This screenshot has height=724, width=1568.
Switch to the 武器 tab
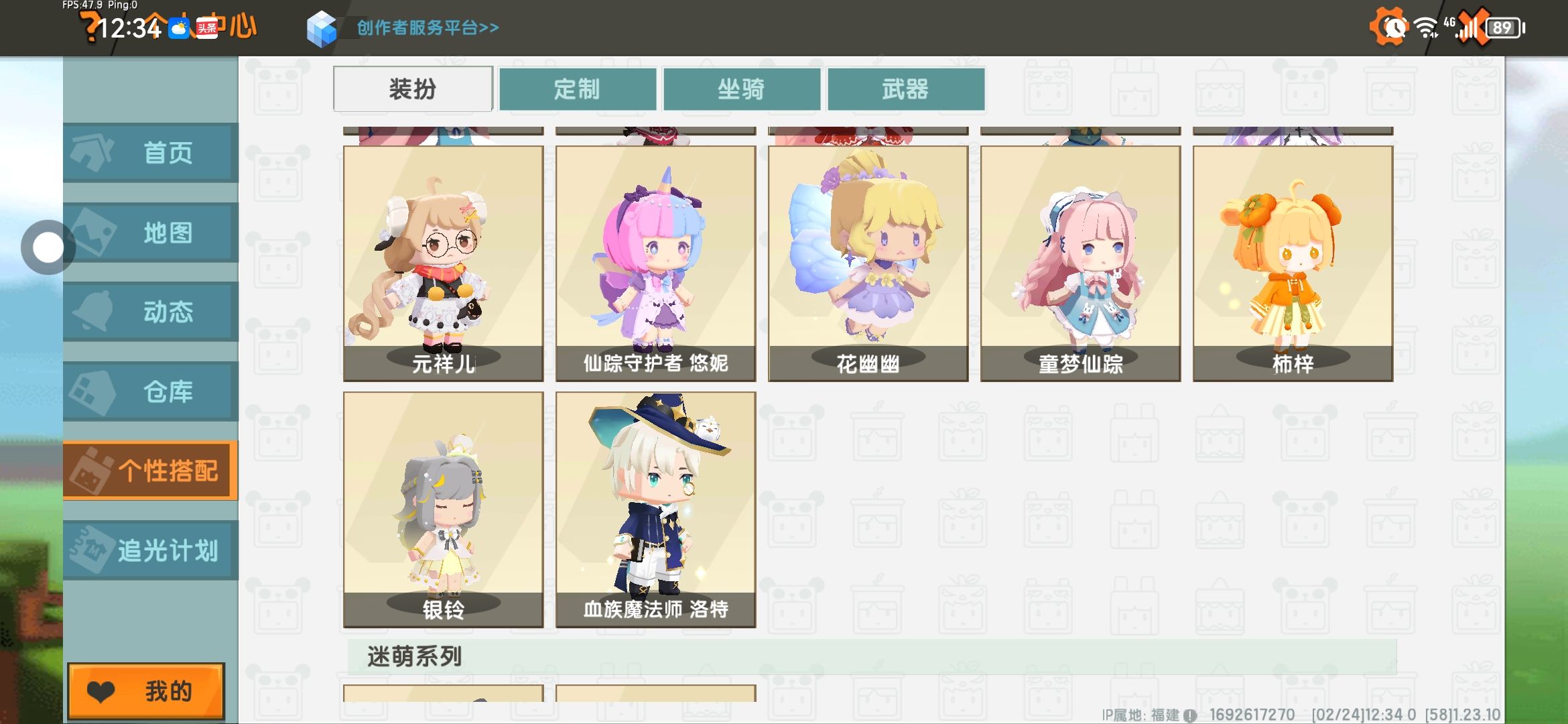click(x=906, y=88)
